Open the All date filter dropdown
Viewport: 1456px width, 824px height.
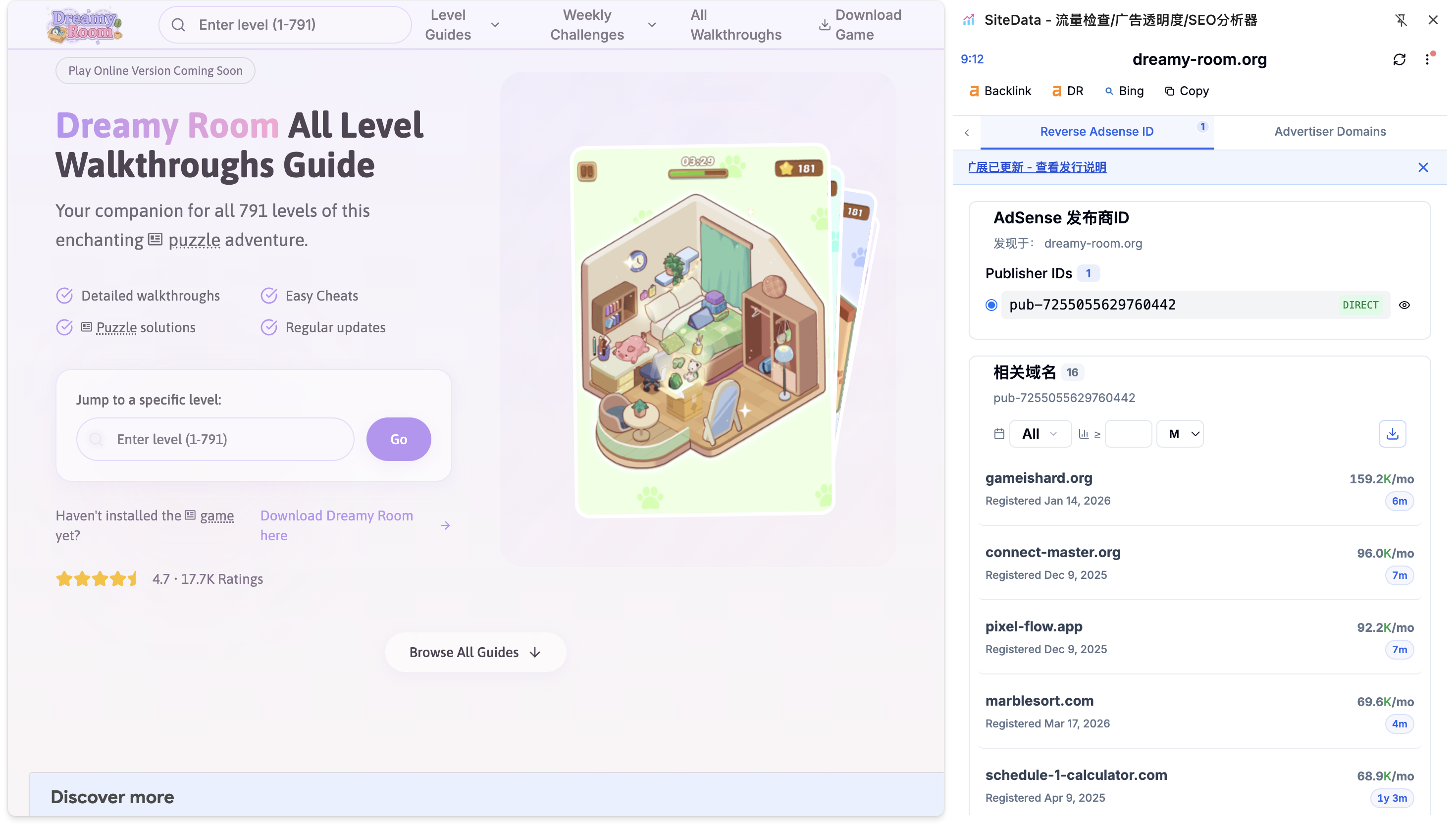(x=1040, y=434)
